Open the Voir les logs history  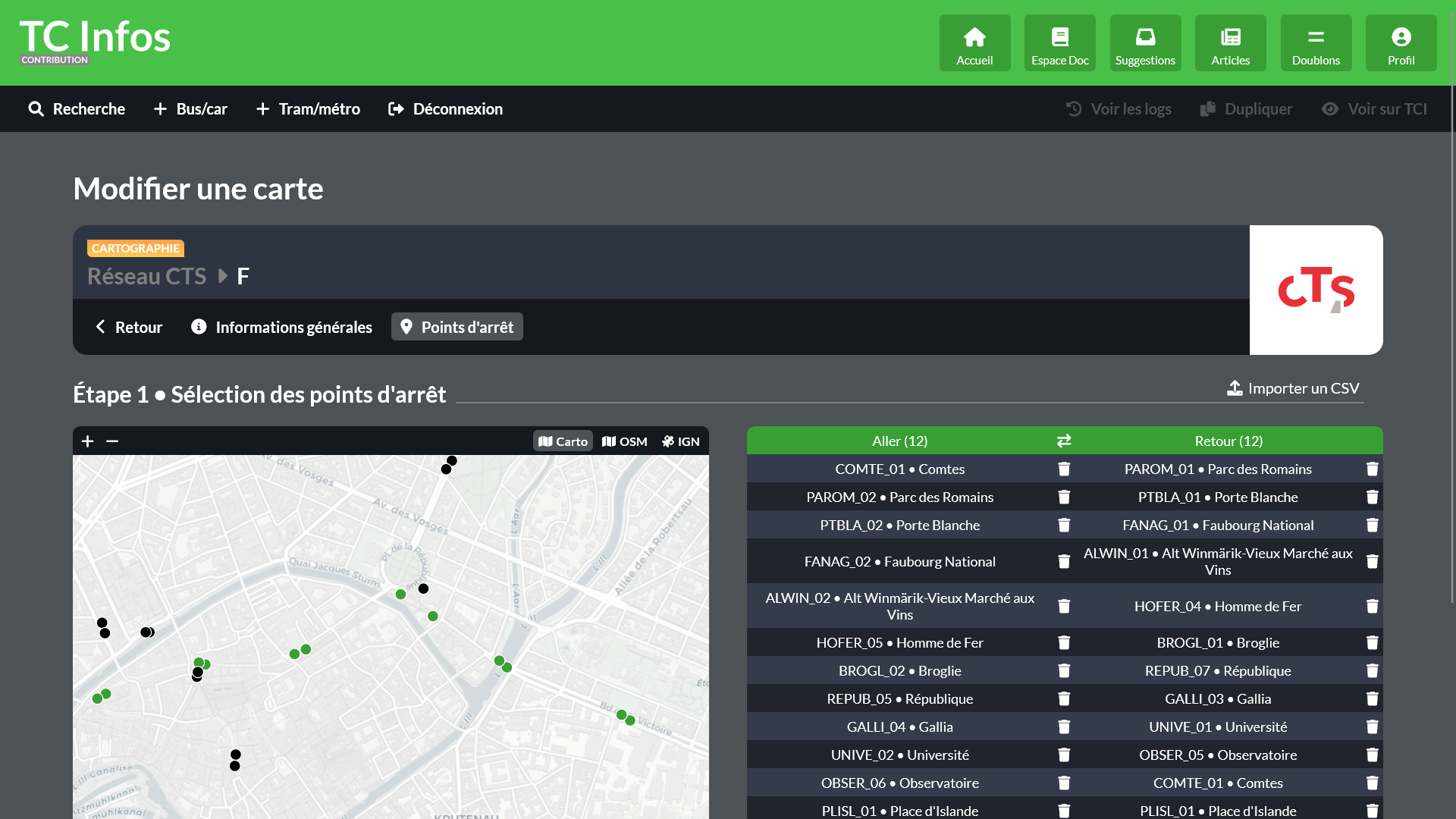pyautogui.click(x=1119, y=108)
